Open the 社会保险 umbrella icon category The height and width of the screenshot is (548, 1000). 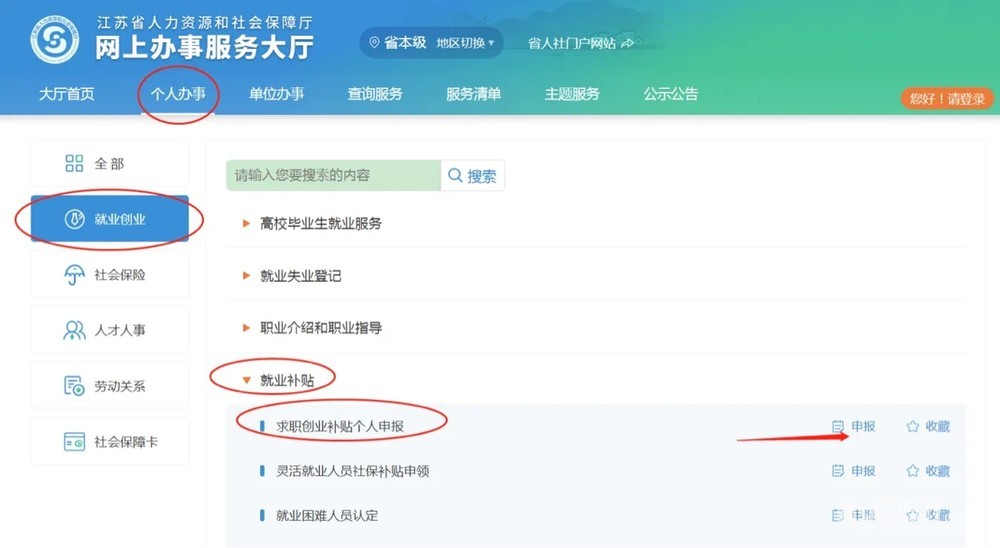tap(74, 275)
